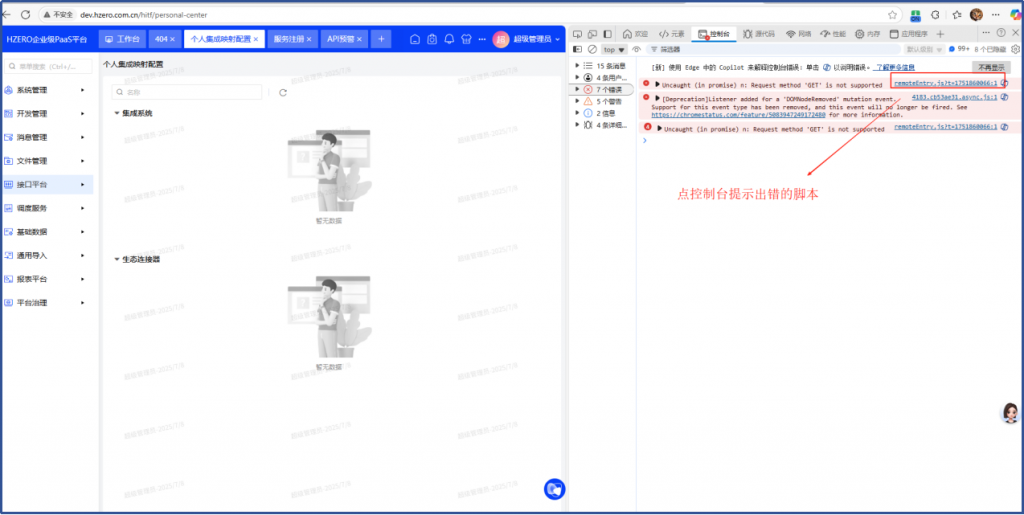Image resolution: width=1024 pixels, height=515 pixels.
Task: Click the DevTools inspect element icon
Action: tap(578, 33)
